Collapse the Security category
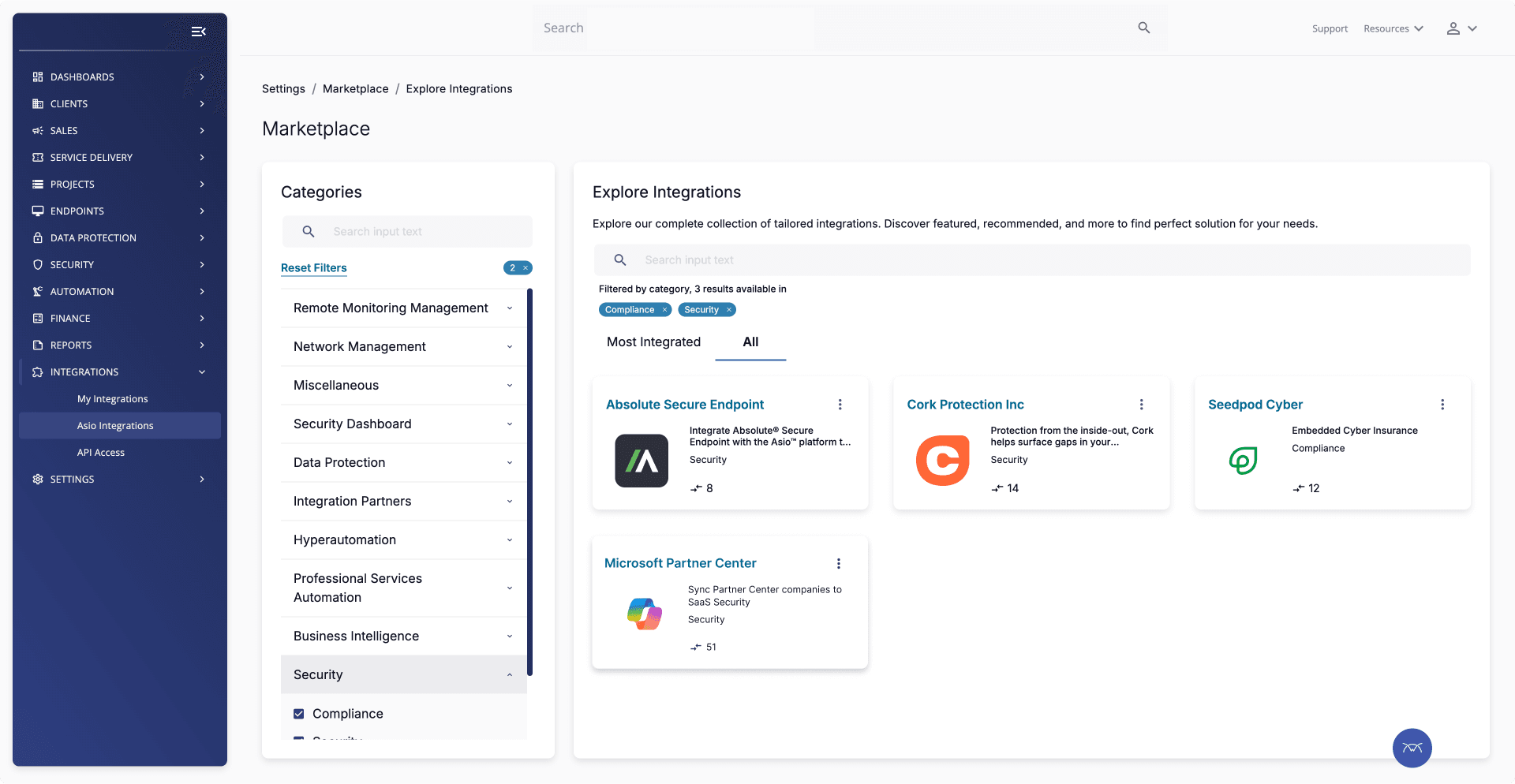 coord(510,675)
